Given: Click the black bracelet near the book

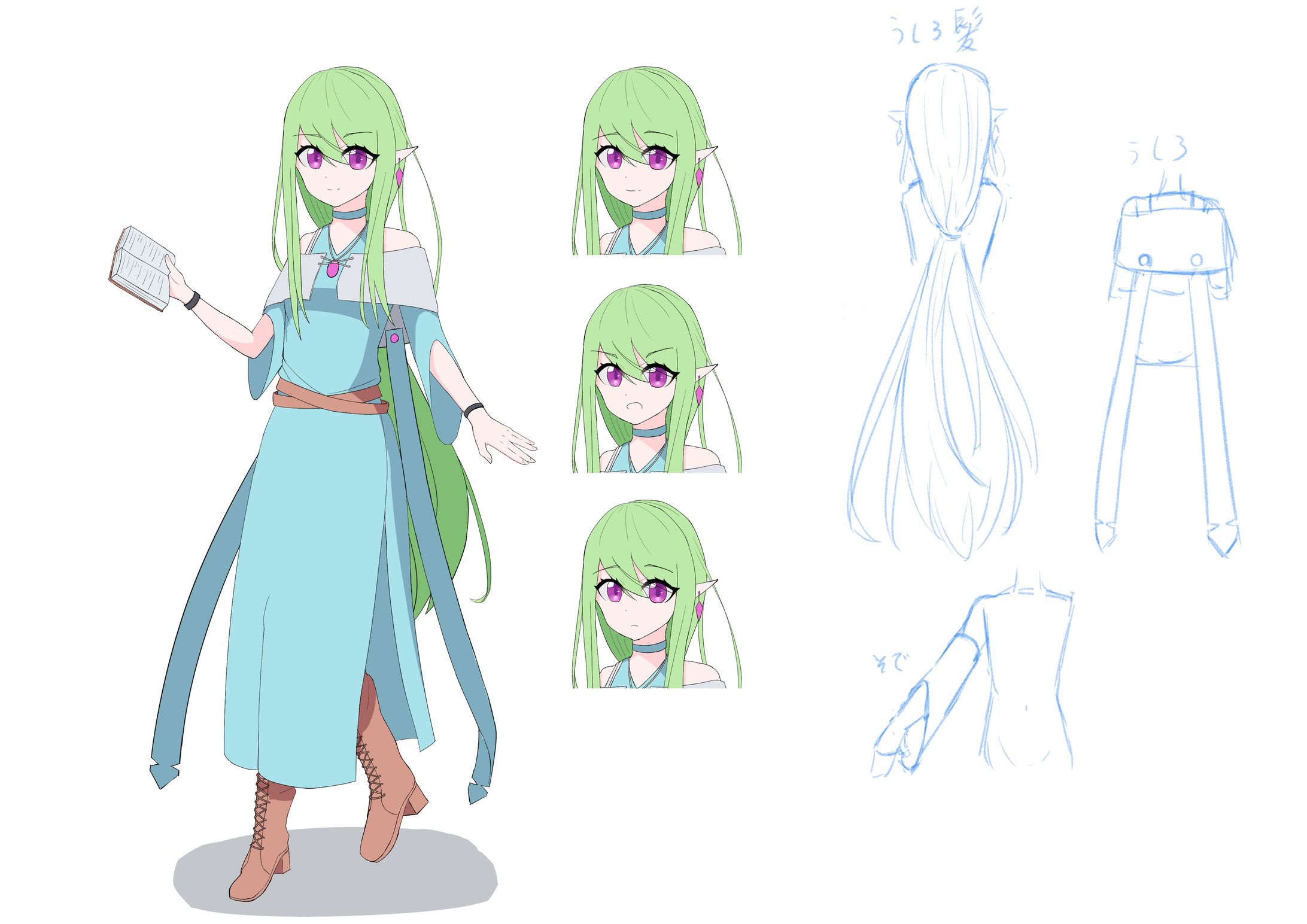Looking at the screenshot, I should (192, 300).
